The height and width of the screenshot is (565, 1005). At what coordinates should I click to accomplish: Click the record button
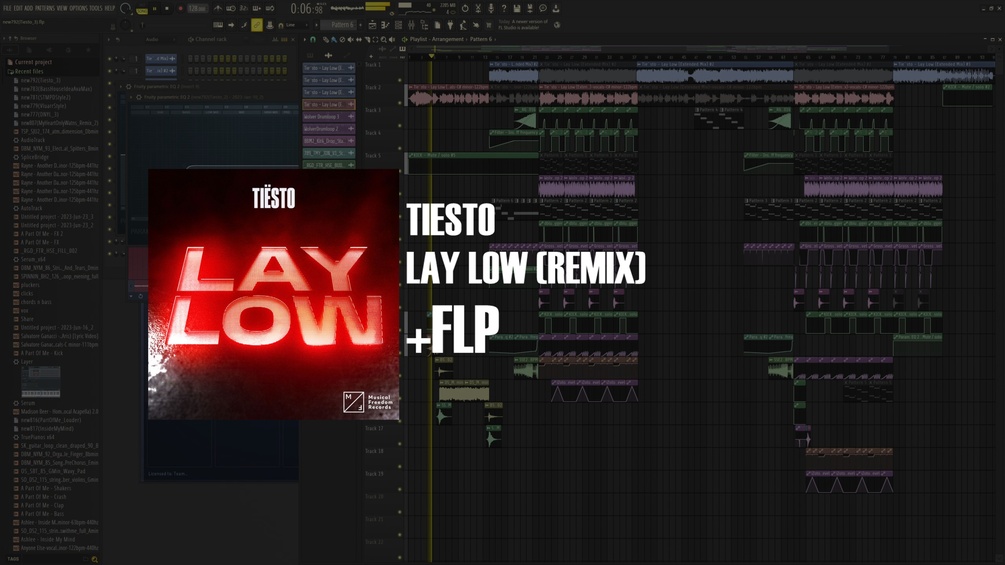point(180,9)
